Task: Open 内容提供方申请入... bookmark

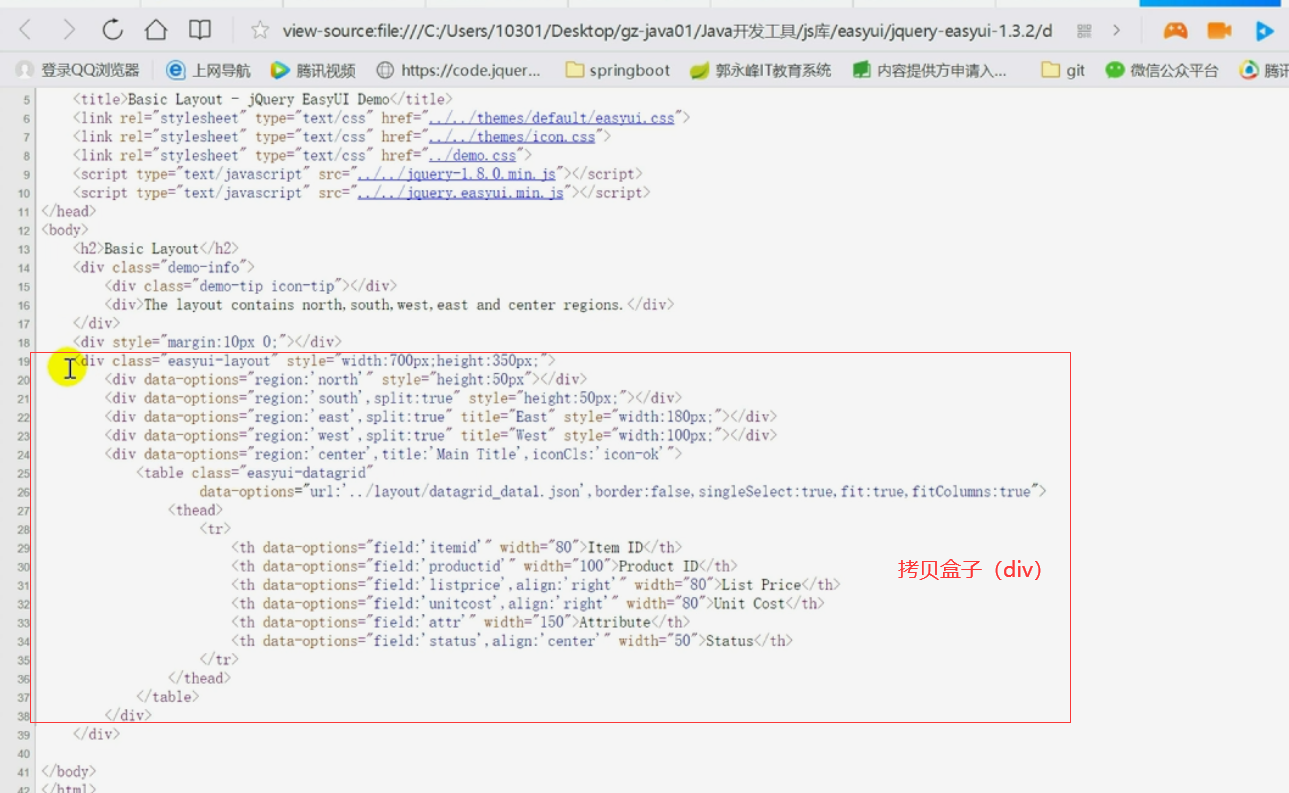Action: point(929,70)
